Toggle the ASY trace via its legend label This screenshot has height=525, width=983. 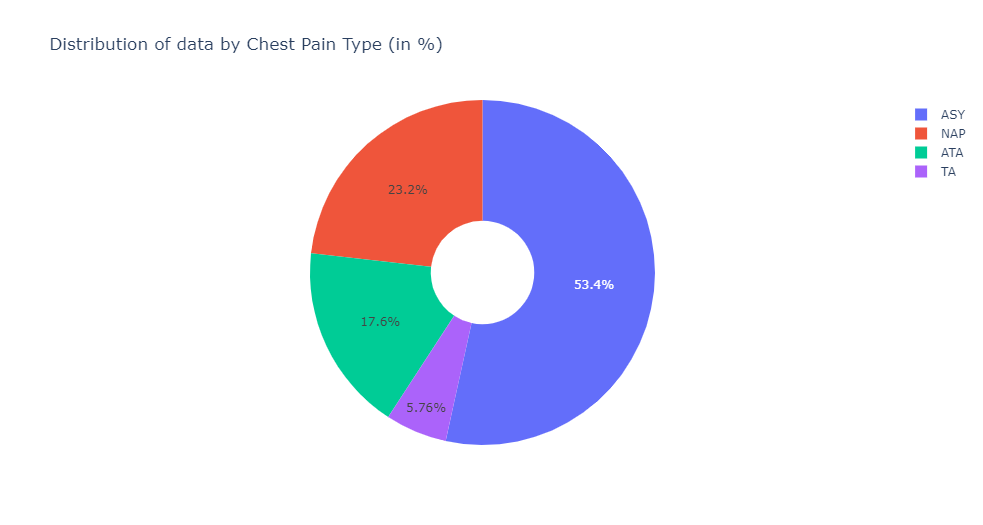tap(952, 114)
